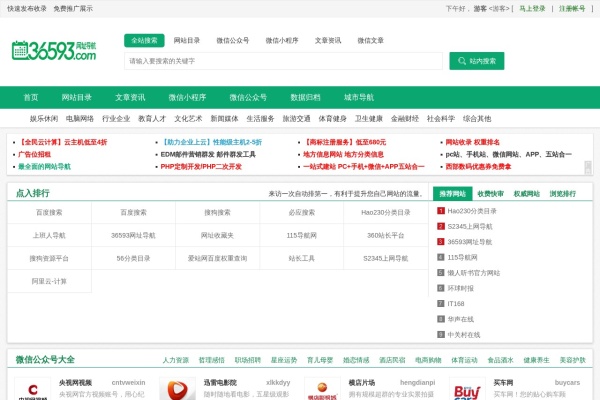This screenshot has width=600, height=400.
Task: Open the 教育人才 category
Action: [x=152, y=119]
